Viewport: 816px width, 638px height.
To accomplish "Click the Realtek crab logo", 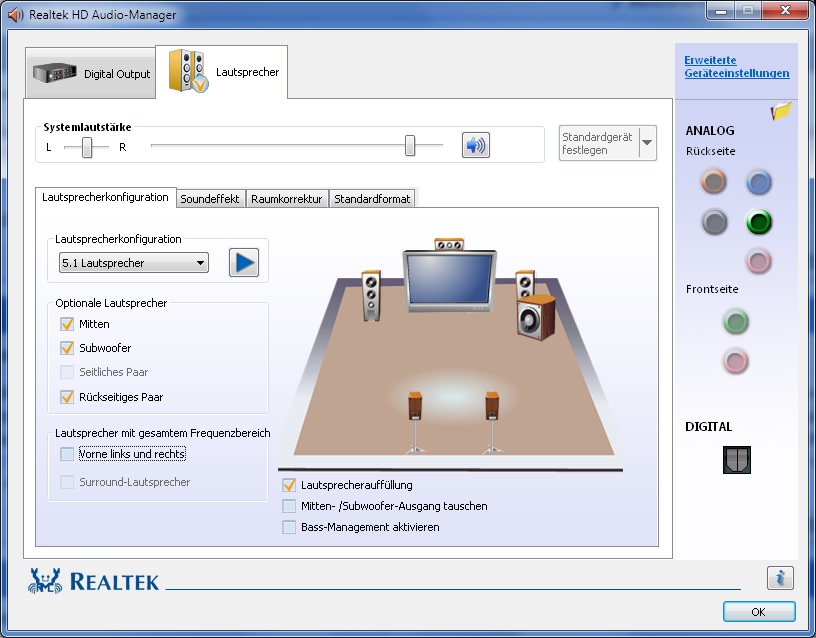I will [45, 581].
